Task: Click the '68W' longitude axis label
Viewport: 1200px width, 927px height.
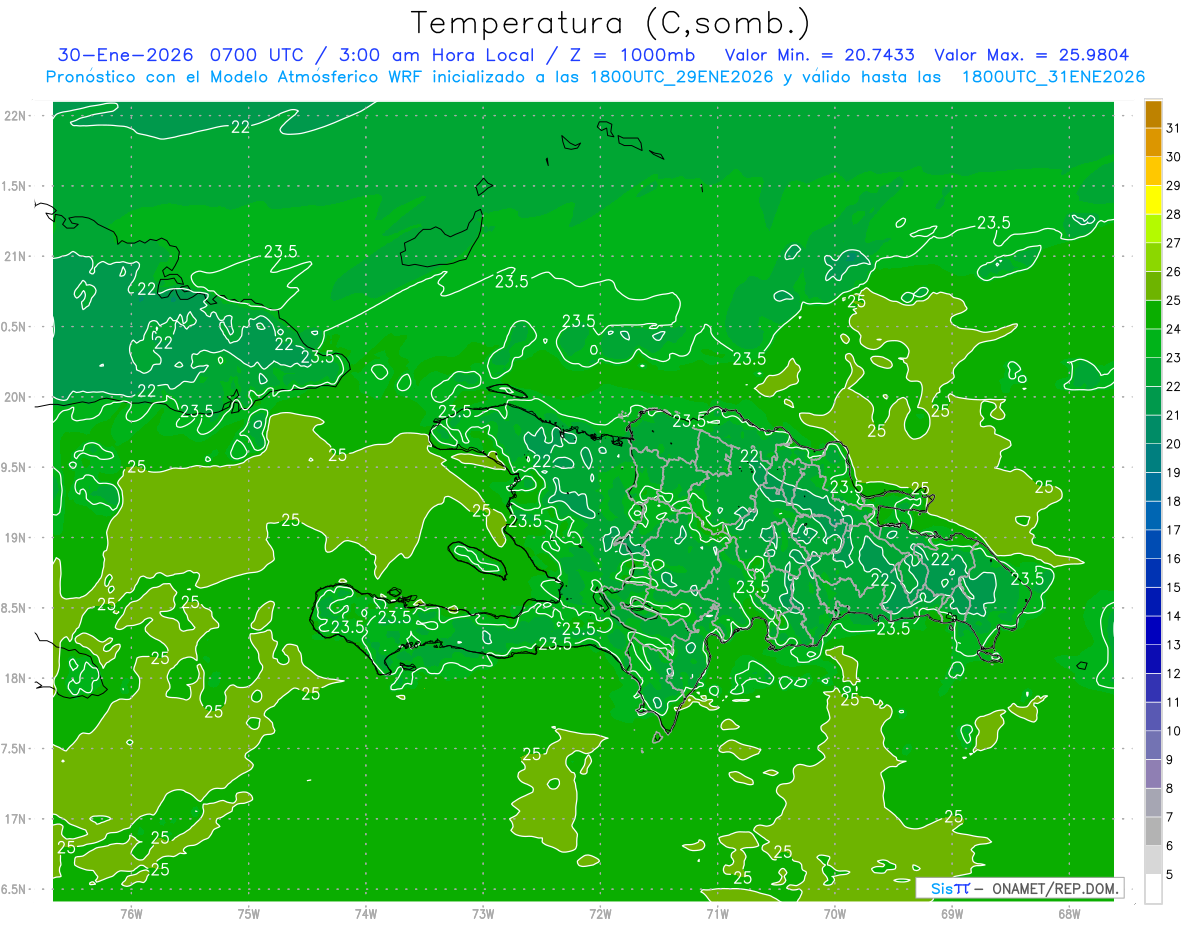Action: click(x=1069, y=913)
